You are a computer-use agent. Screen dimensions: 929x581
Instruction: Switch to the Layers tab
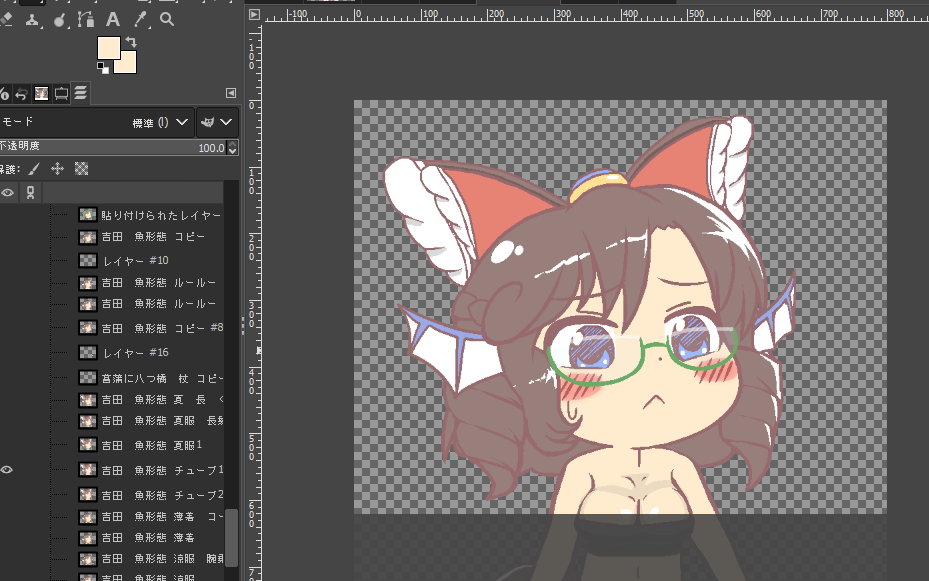click(81, 93)
